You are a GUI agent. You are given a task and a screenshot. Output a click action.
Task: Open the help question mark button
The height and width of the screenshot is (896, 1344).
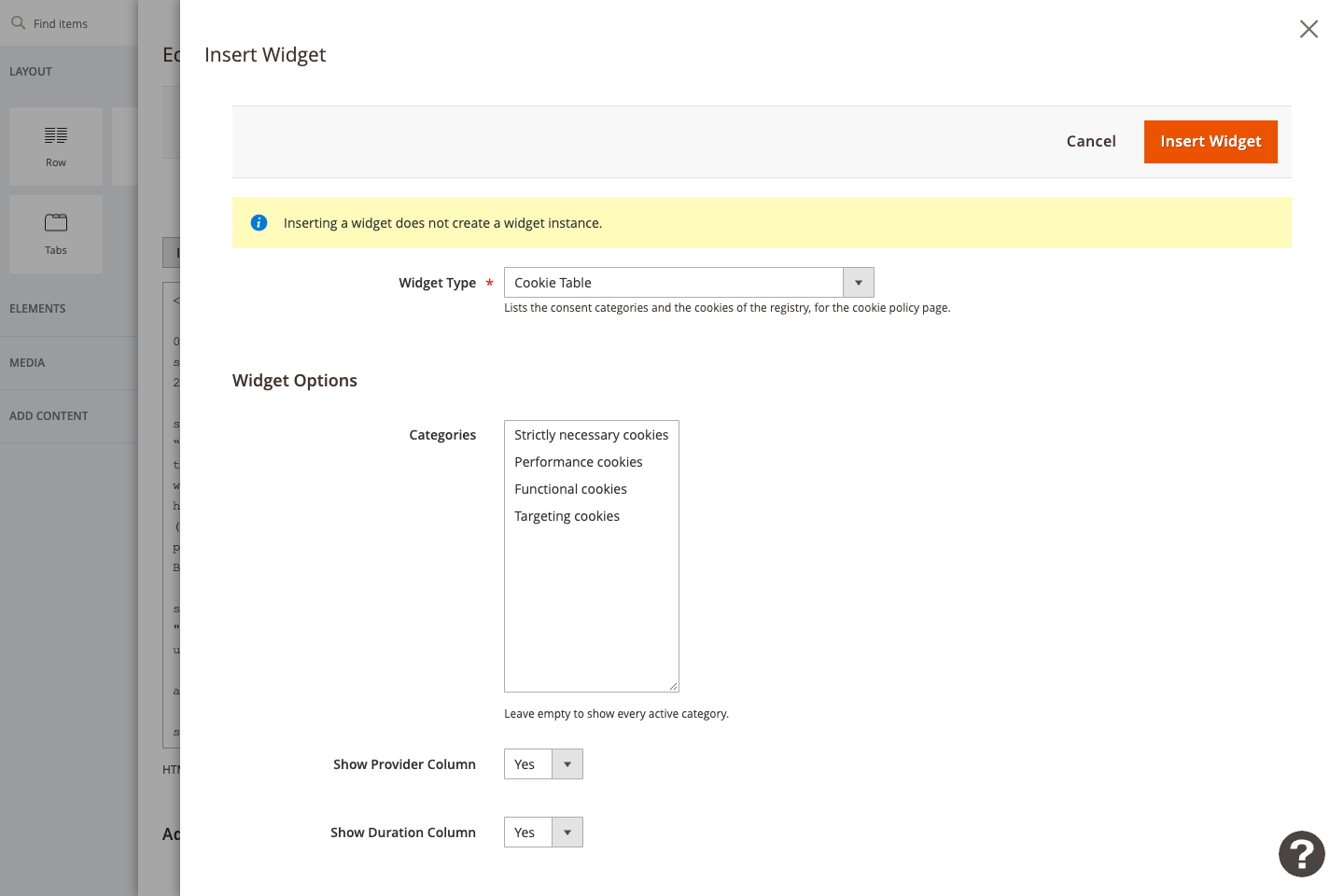click(1301, 854)
